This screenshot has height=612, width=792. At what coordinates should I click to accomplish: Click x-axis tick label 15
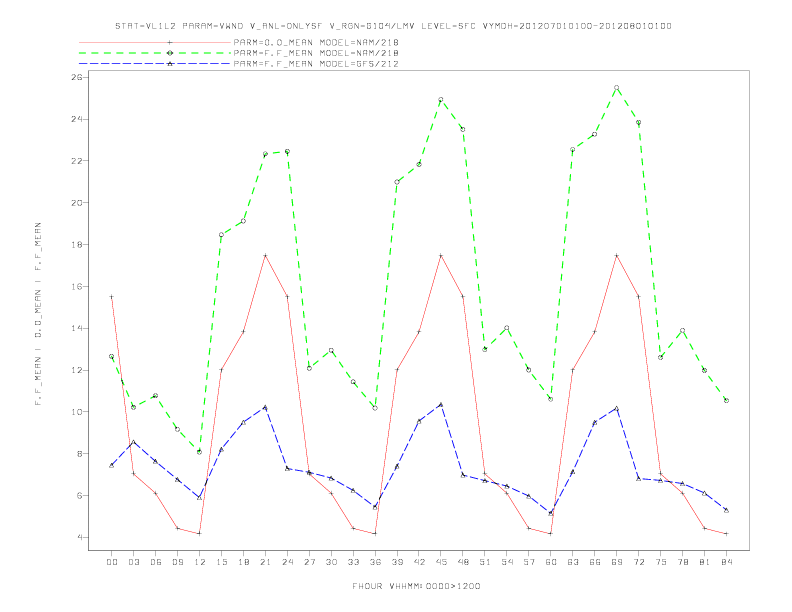[x=221, y=562]
